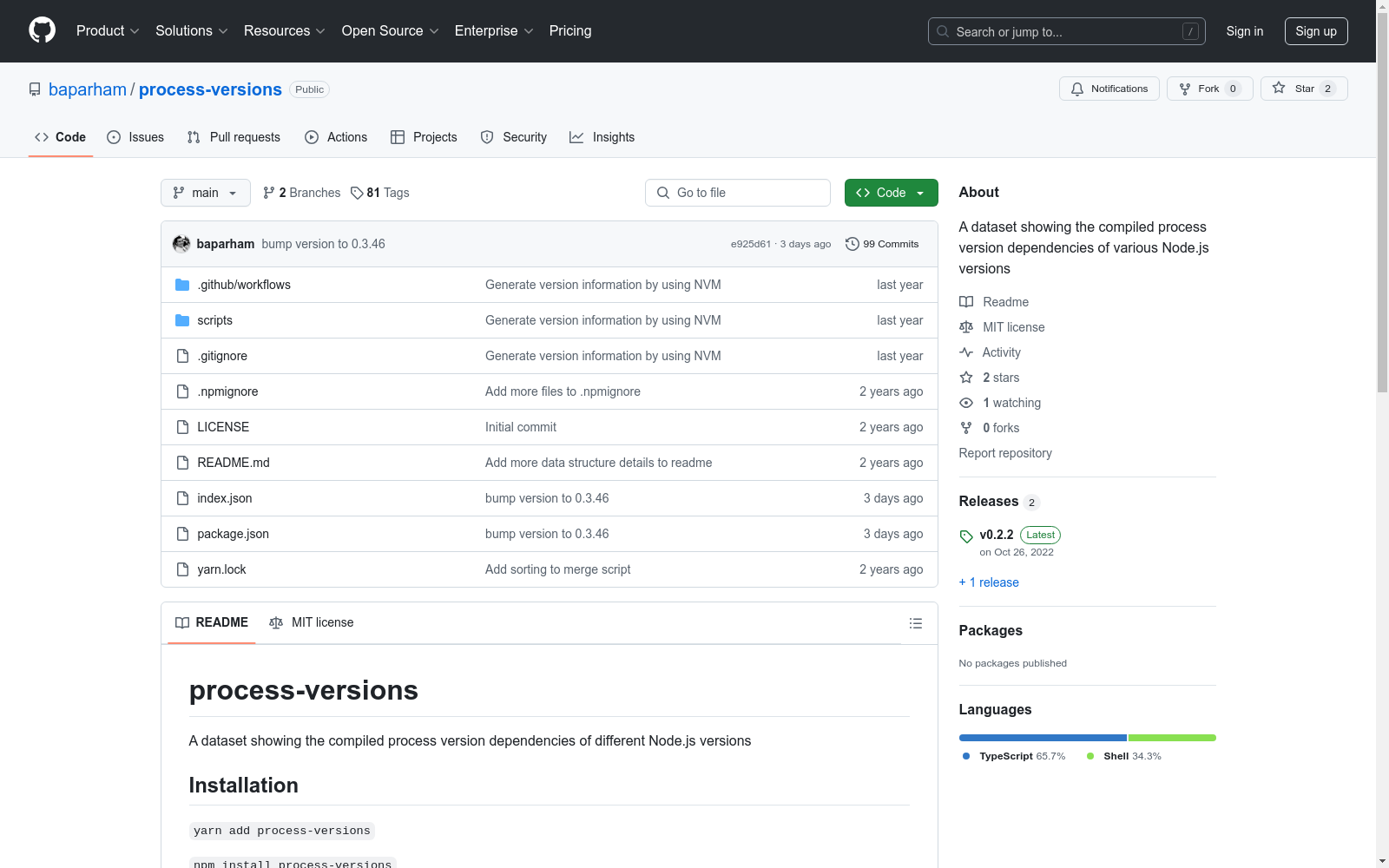
Task: Open the .npmignore file
Action: click(x=227, y=391)
